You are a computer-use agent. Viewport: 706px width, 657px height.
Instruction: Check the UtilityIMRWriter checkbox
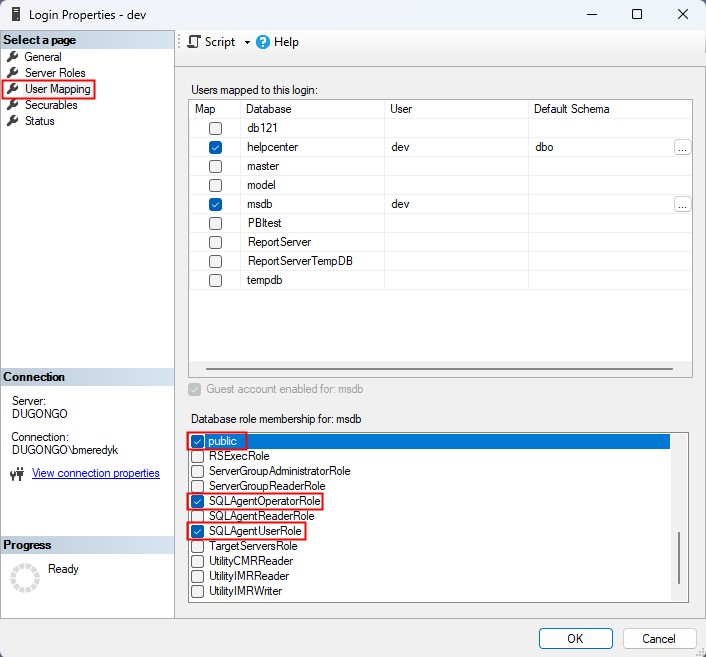(197, 591)
